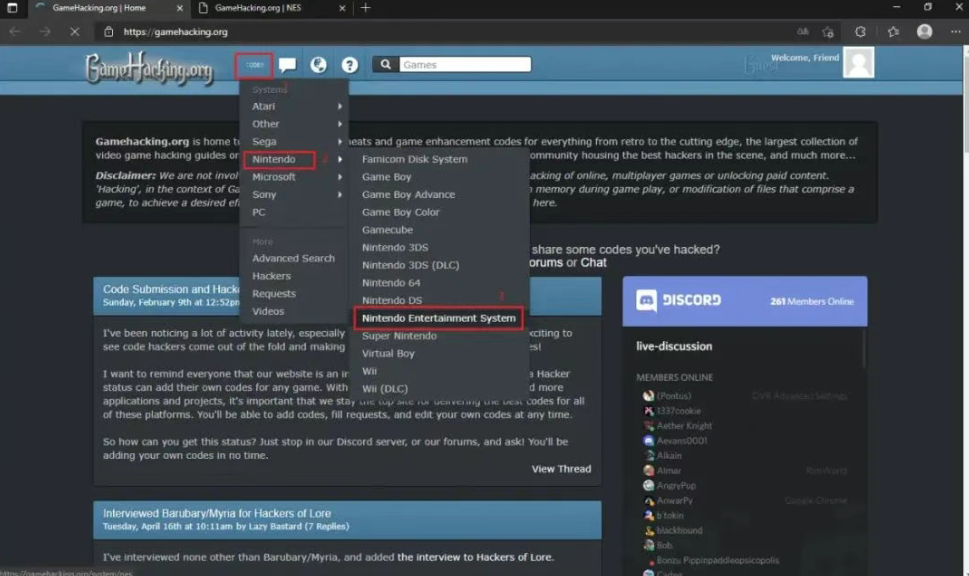Screen dimensions: 969x576
Task: Open Videos menu entry
Action: click(268, 311)
